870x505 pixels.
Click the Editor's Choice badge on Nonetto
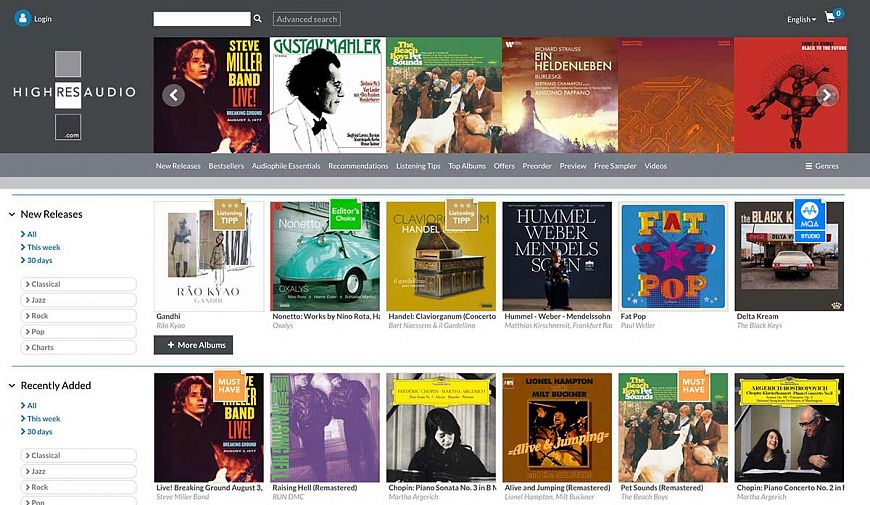[x=344, y=216]
